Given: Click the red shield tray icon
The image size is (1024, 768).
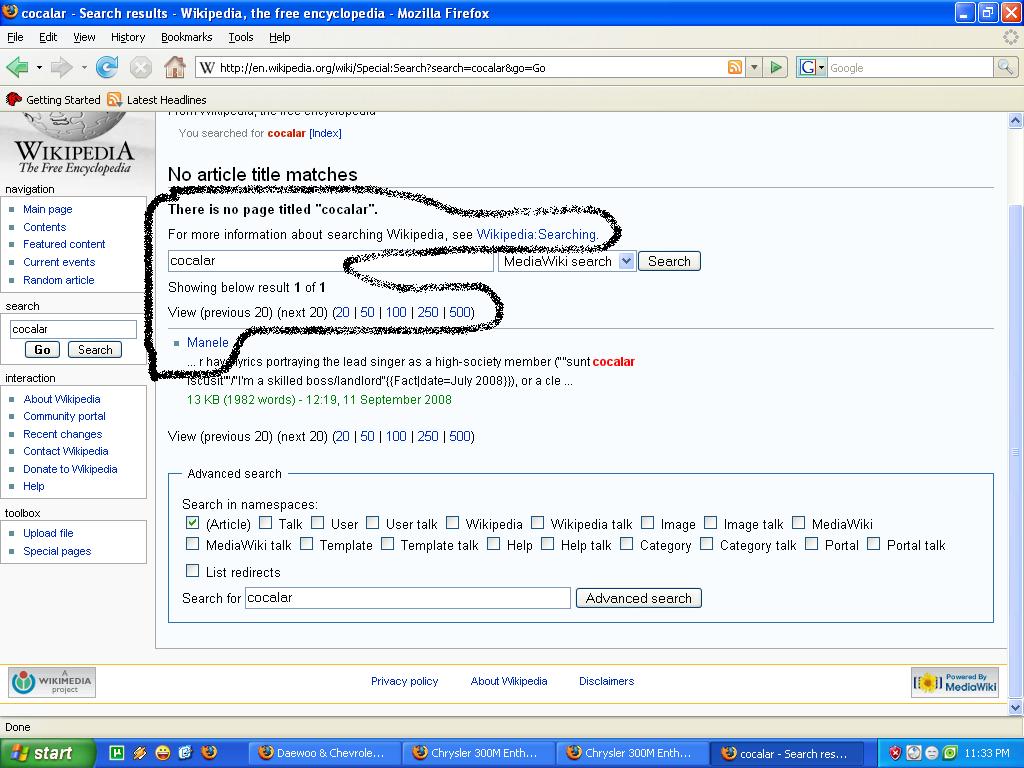Looking at the screenshot, I should 895,754.
